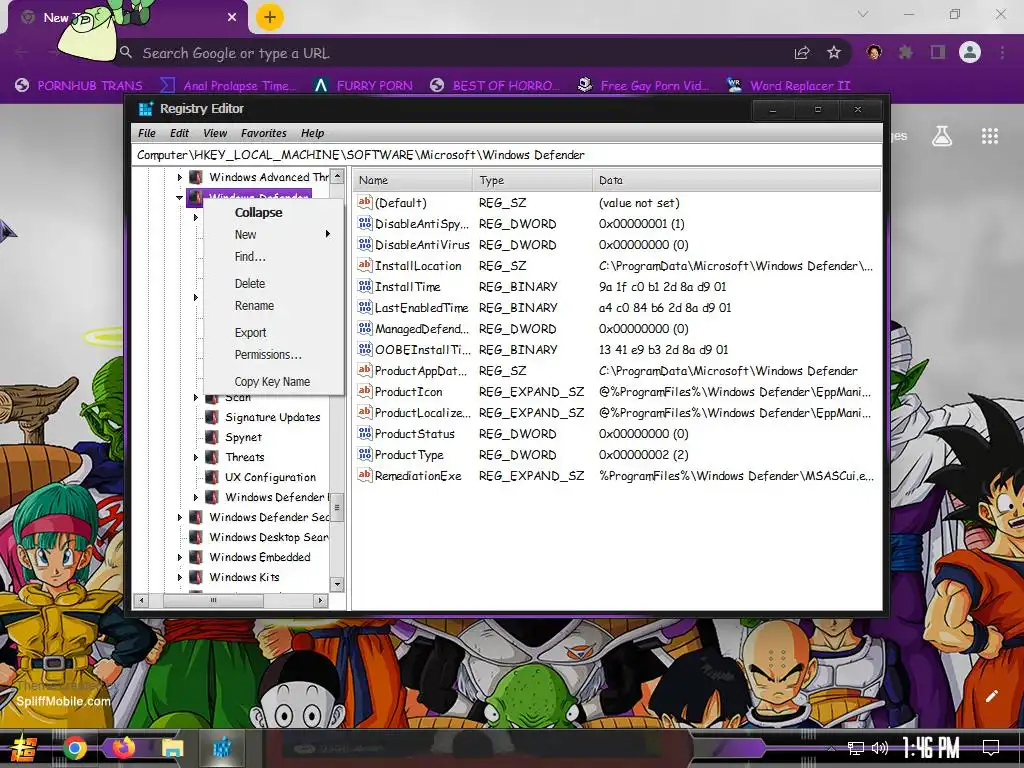
Task: Click the LastEnabledTime binary icon
Action: click(x=364, y=307)
